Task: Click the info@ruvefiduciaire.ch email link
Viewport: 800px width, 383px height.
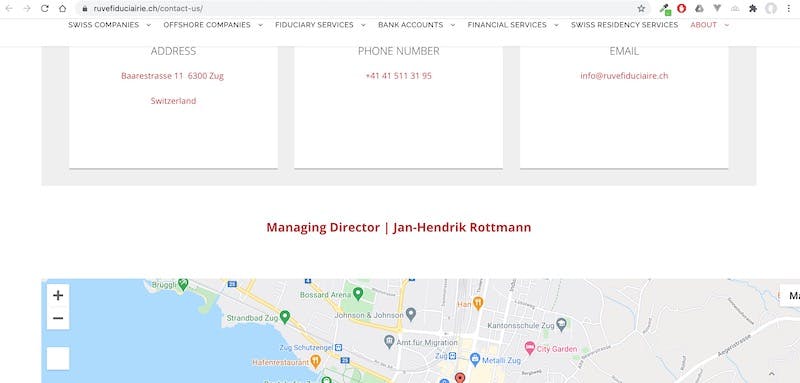Action: pos(624,76)
